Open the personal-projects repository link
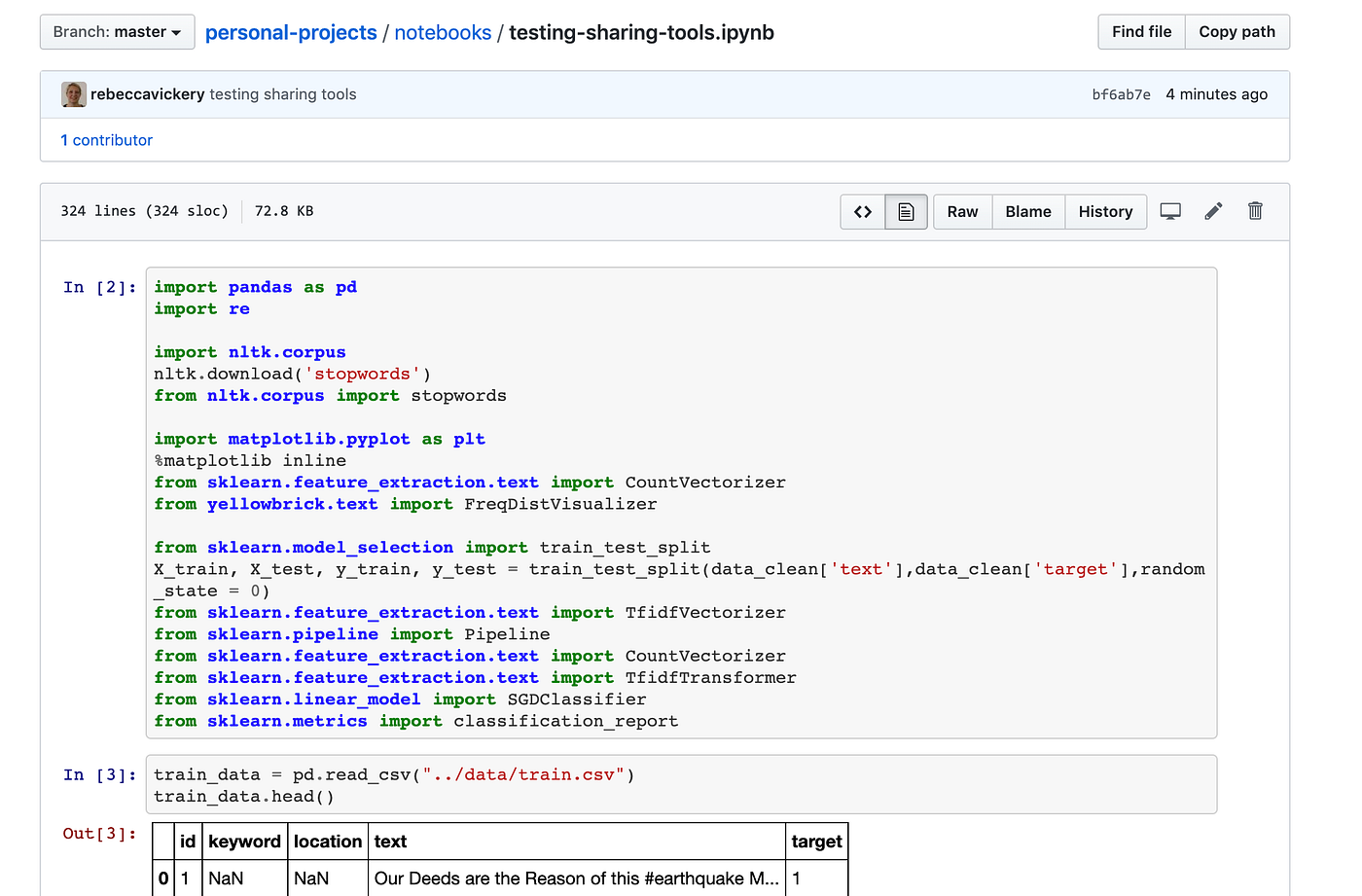This screenshot has height=896, width=1362. pyautogui.click(x=291, y=32)
